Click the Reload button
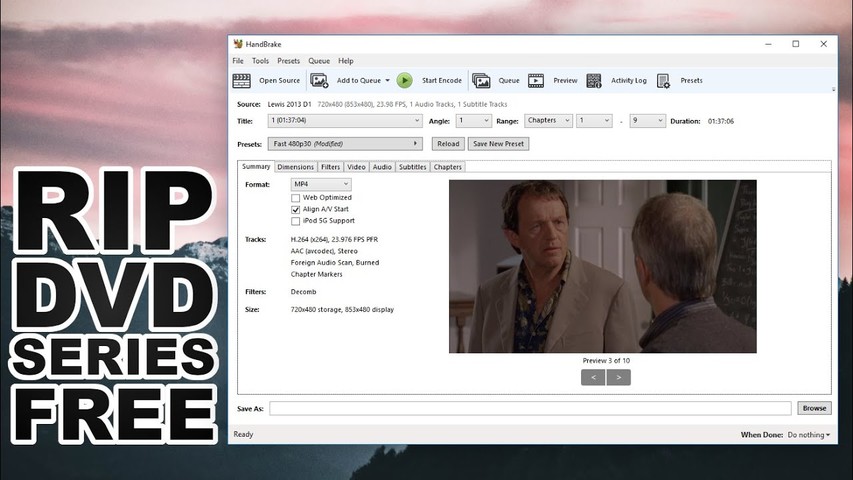Viewport: 853px width, 480px height. [448, 144]
